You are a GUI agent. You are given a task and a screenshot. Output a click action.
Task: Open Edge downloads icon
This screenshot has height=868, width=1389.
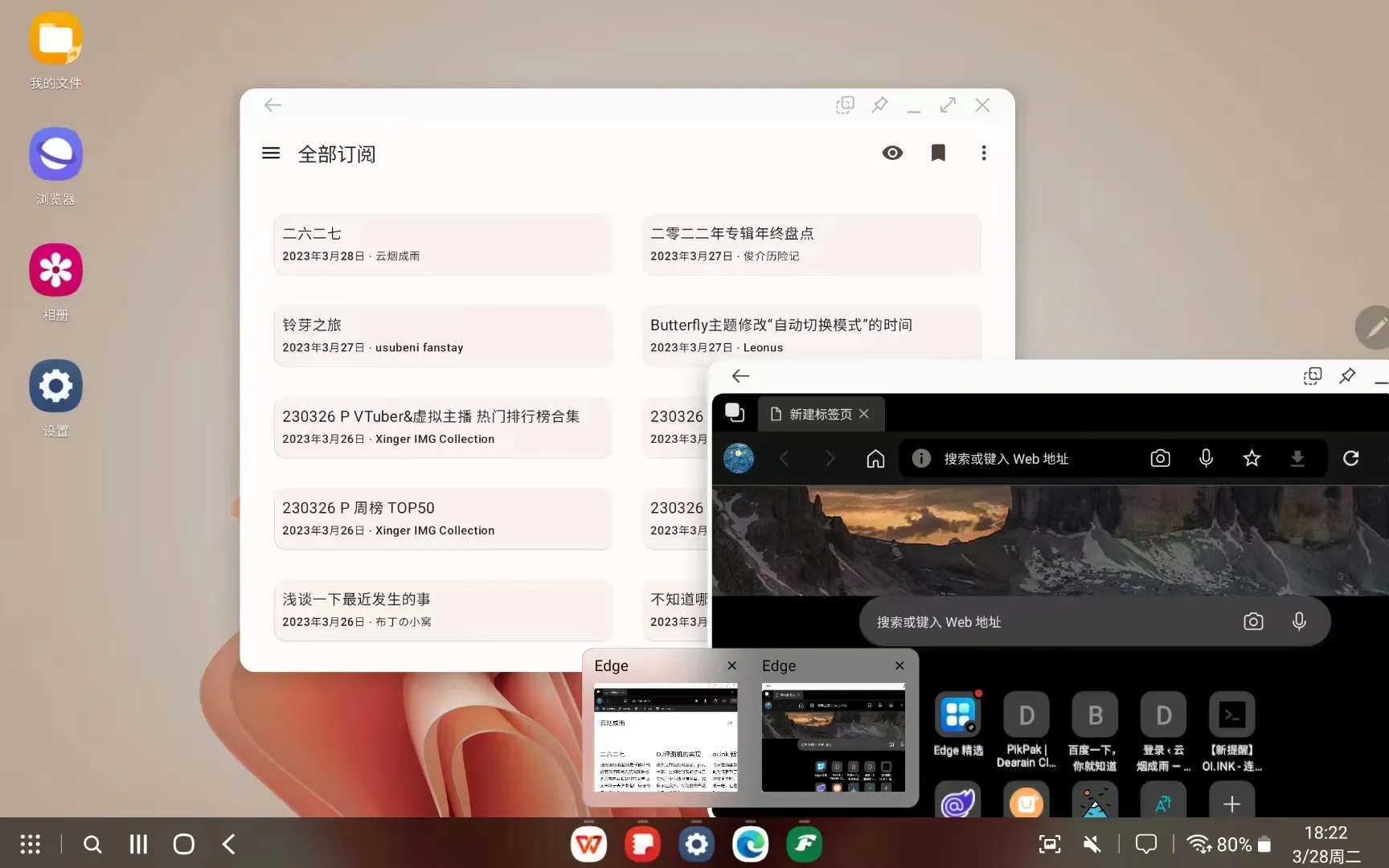coord(1297,458)
